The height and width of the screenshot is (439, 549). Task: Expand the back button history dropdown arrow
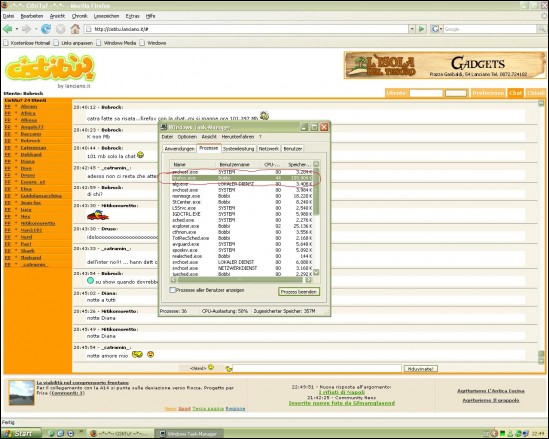(16, 29)
